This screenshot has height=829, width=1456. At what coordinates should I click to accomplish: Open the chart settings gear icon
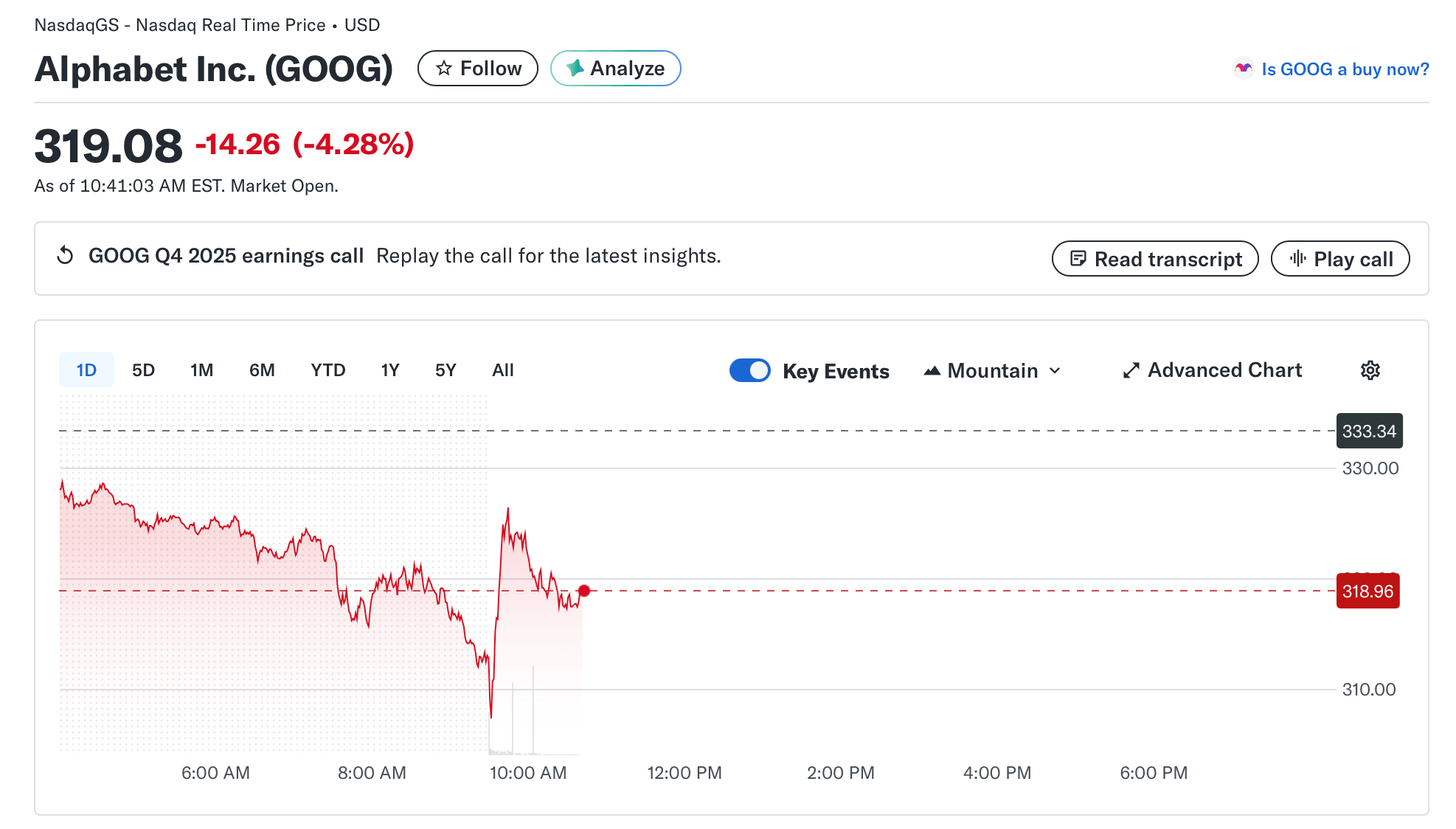tap(1370, 370)
